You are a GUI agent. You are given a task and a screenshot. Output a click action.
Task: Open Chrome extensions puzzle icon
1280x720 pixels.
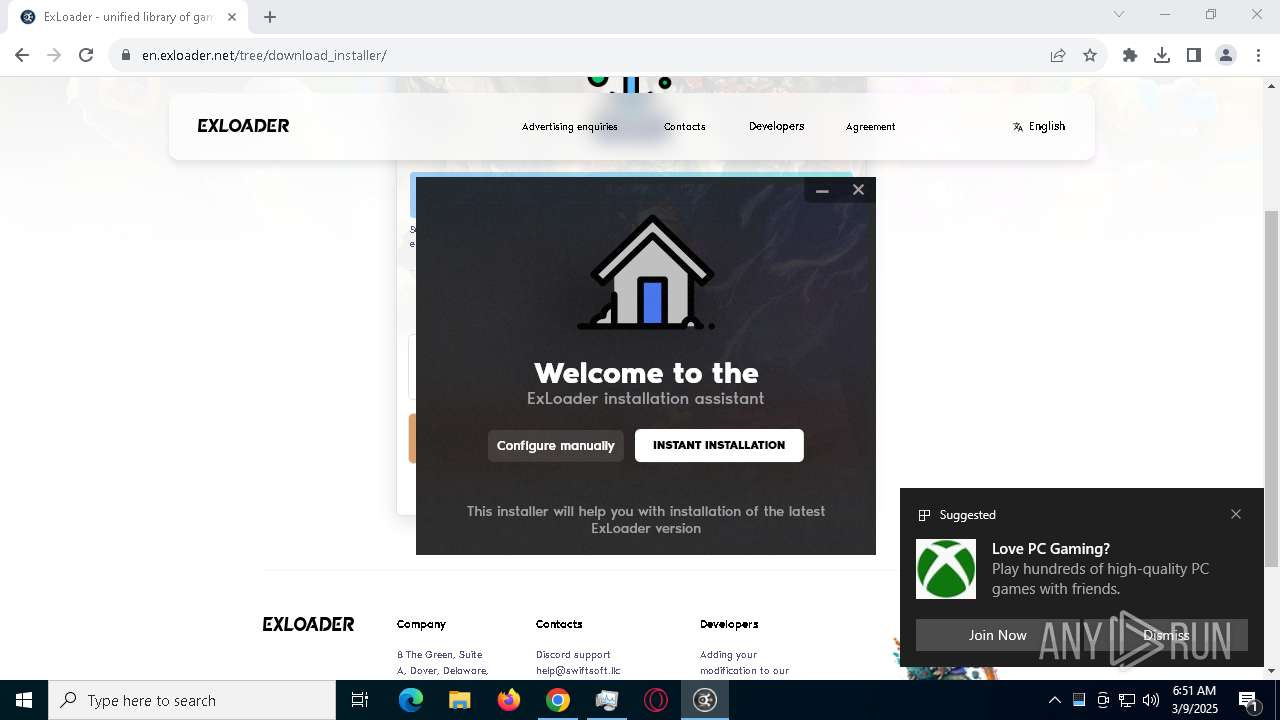click(1130, 55)
